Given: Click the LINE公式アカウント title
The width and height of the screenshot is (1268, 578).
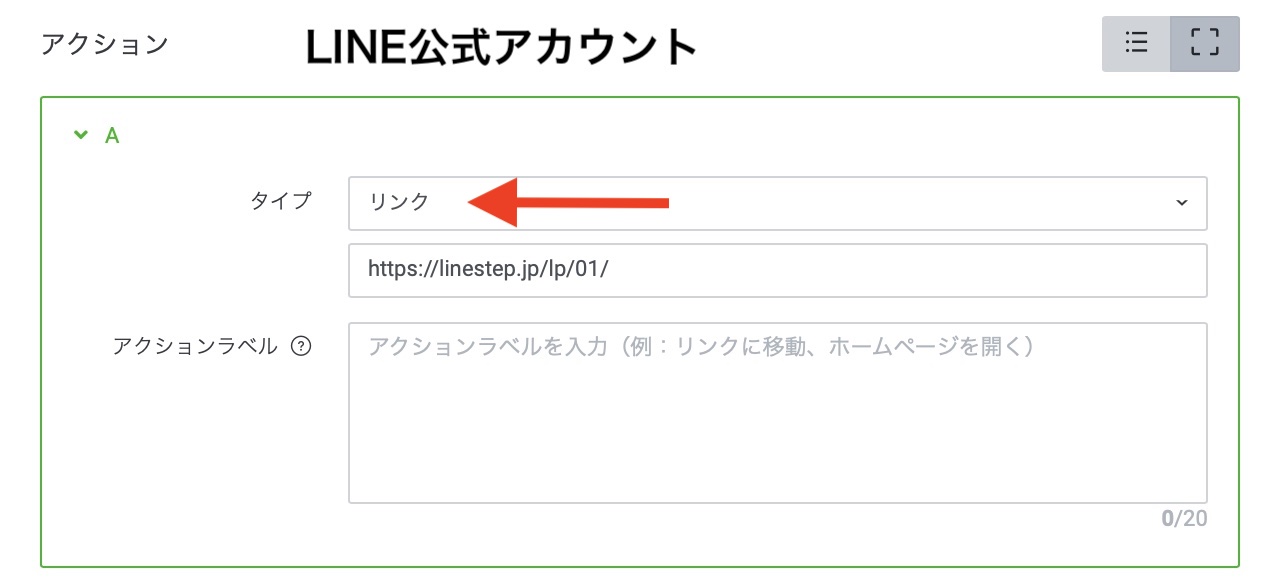Looking at the screenshot, I should (500, 46).
